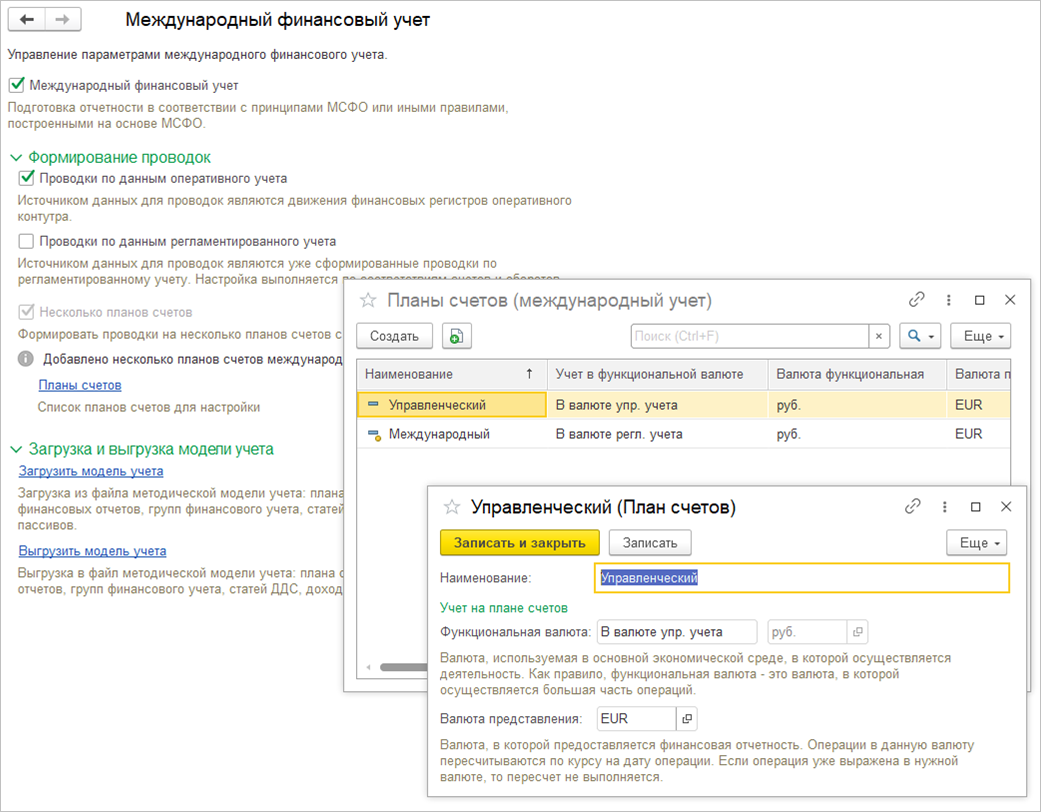Toggle Несколько планов счетов checkbox

[26, 311]
